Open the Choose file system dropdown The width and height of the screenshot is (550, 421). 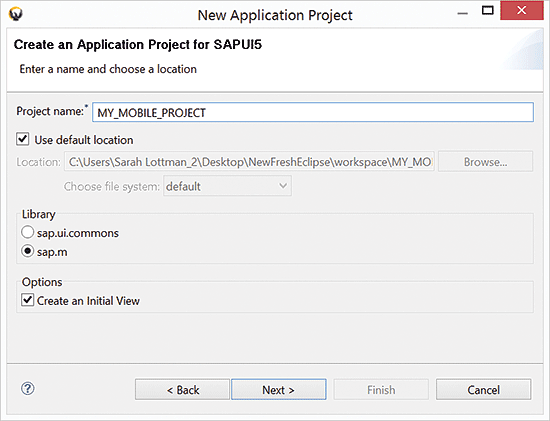[227, 186]
